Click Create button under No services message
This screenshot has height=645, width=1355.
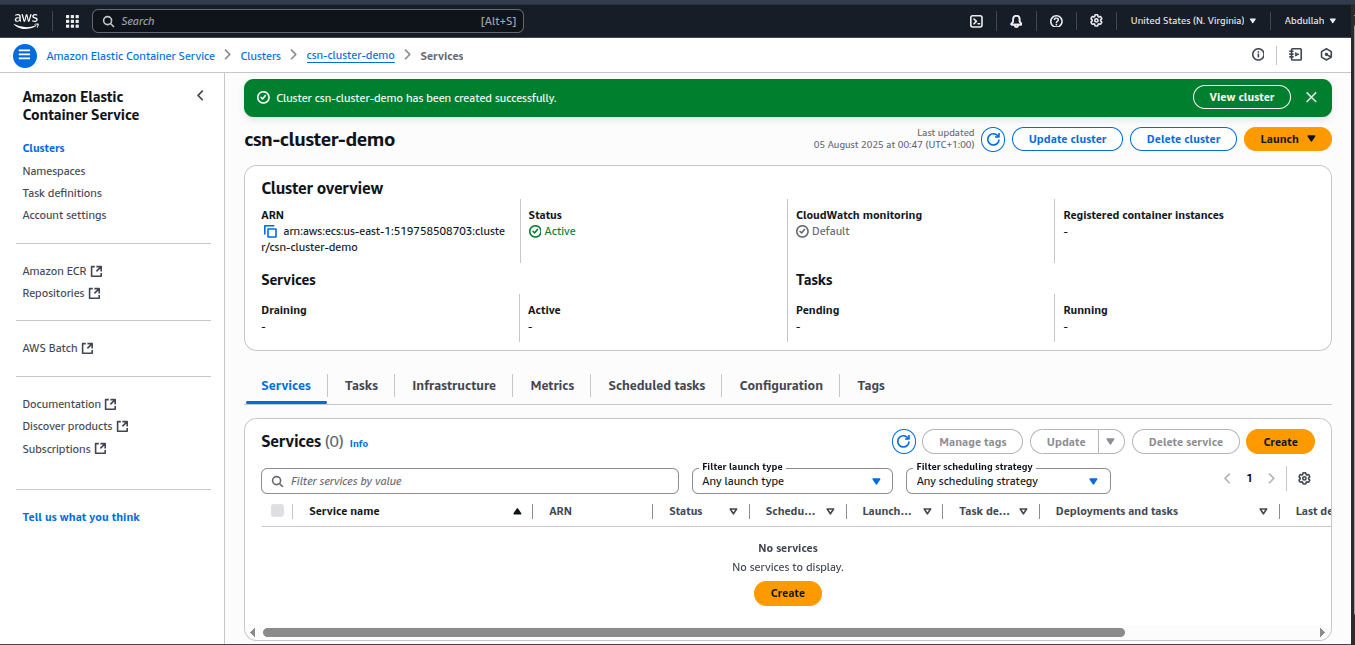(x=787, y=593)
